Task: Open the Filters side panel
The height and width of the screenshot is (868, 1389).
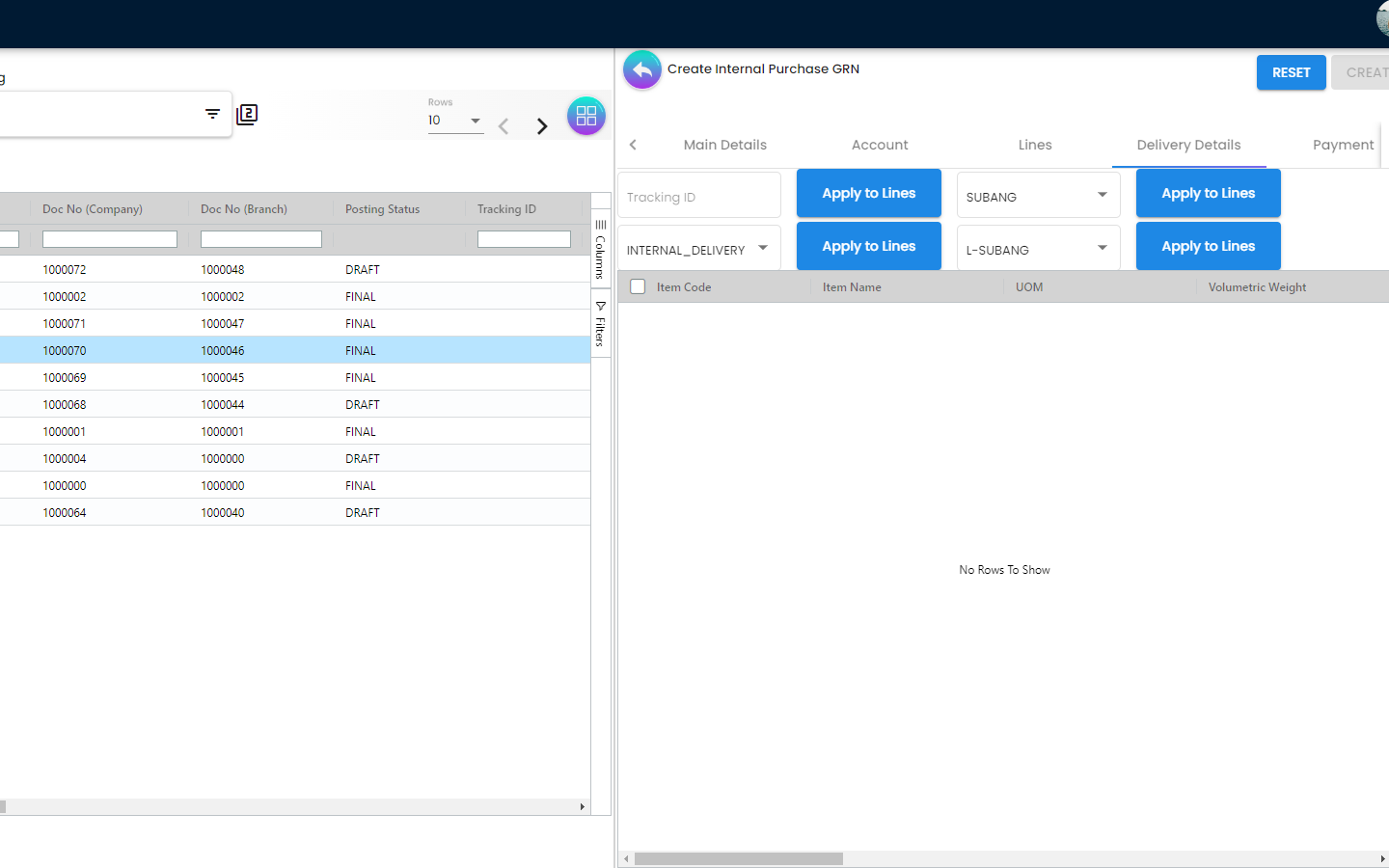Action: point(600,324)
